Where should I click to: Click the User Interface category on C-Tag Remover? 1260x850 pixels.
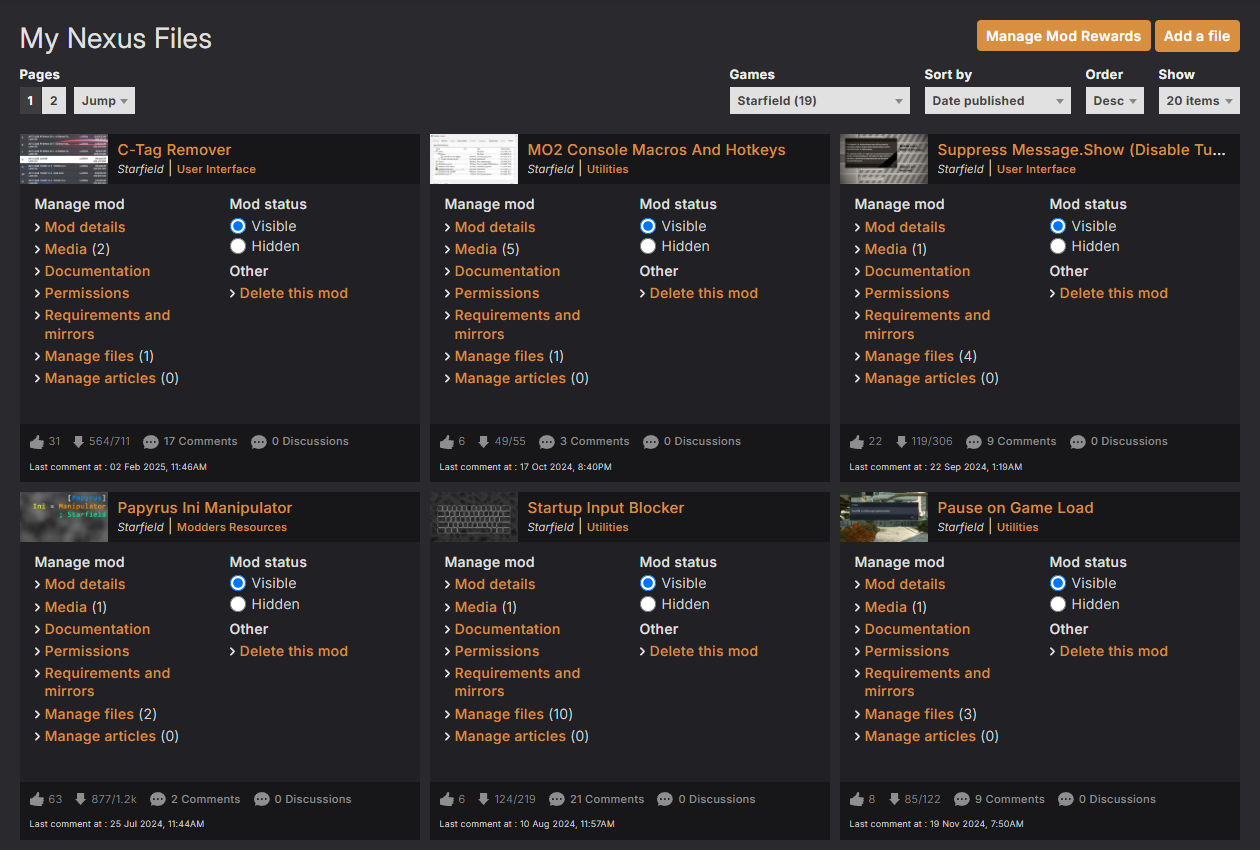(216, 169)
